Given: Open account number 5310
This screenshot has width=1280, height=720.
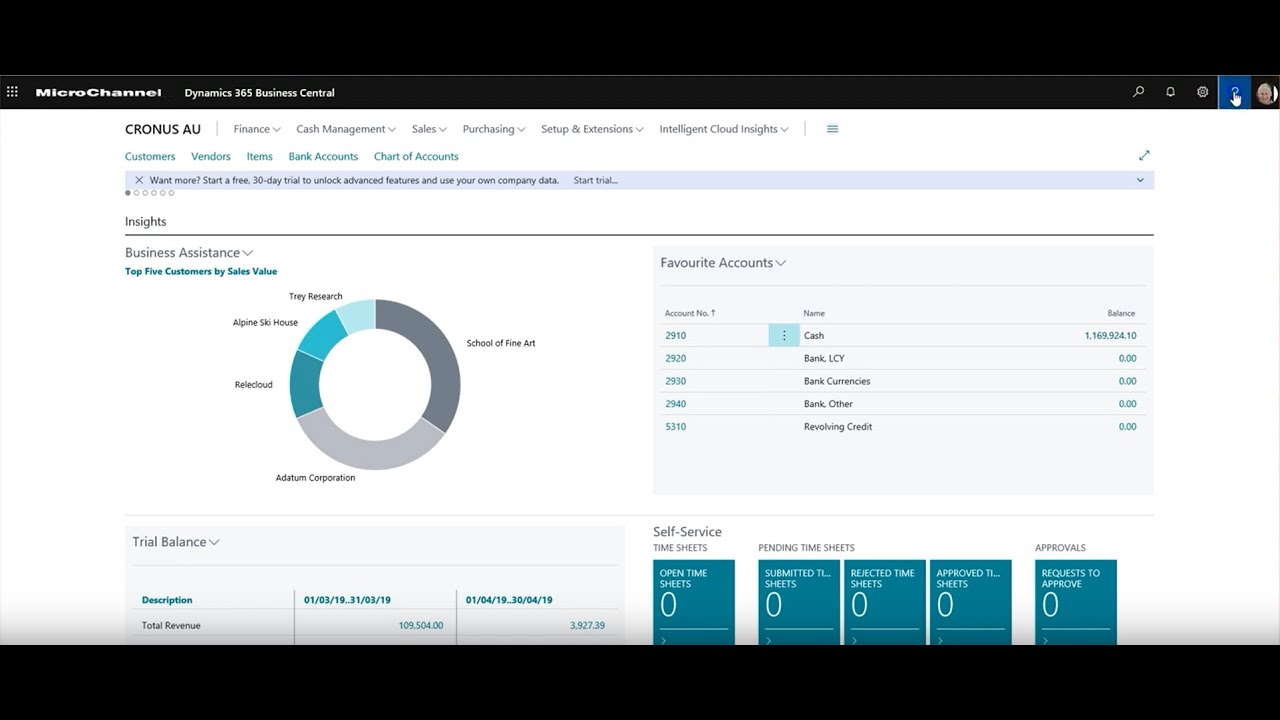Looking at the screenshot, I should pos(676,427).
